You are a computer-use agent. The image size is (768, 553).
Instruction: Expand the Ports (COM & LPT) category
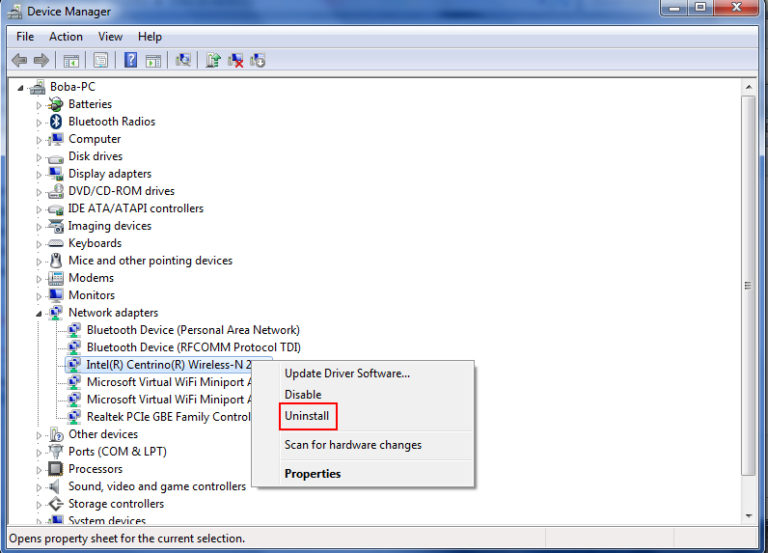point(39,453)
